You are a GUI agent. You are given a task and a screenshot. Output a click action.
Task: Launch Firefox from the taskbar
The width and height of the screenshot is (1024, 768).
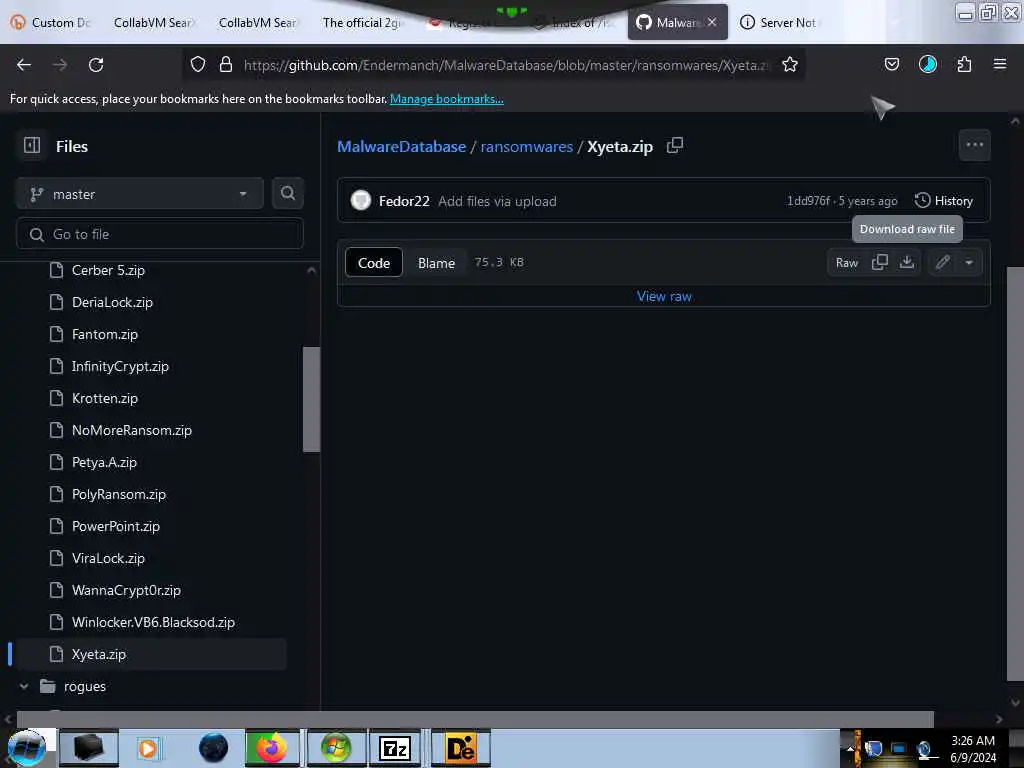pos(272,748)
